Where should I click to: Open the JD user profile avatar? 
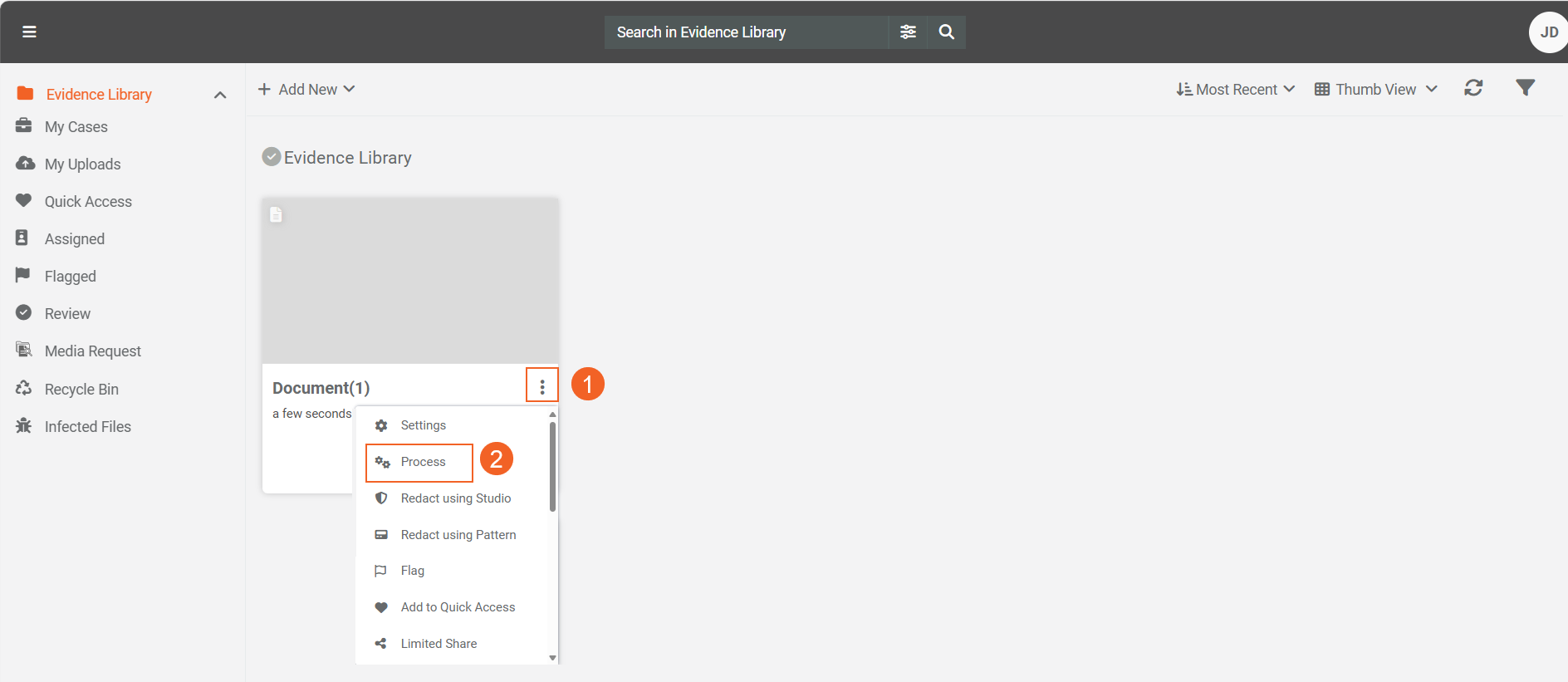pos(1548,32)
